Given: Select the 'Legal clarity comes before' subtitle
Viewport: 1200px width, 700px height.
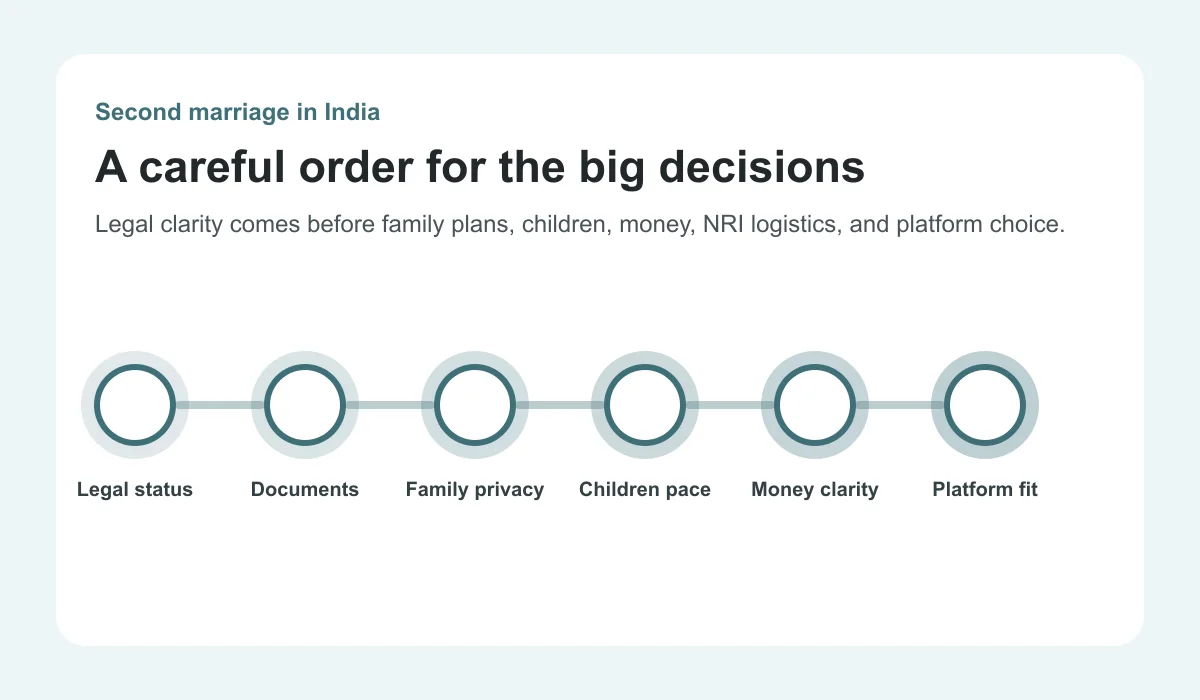Looking at the screenshot, I should (580, 224).
